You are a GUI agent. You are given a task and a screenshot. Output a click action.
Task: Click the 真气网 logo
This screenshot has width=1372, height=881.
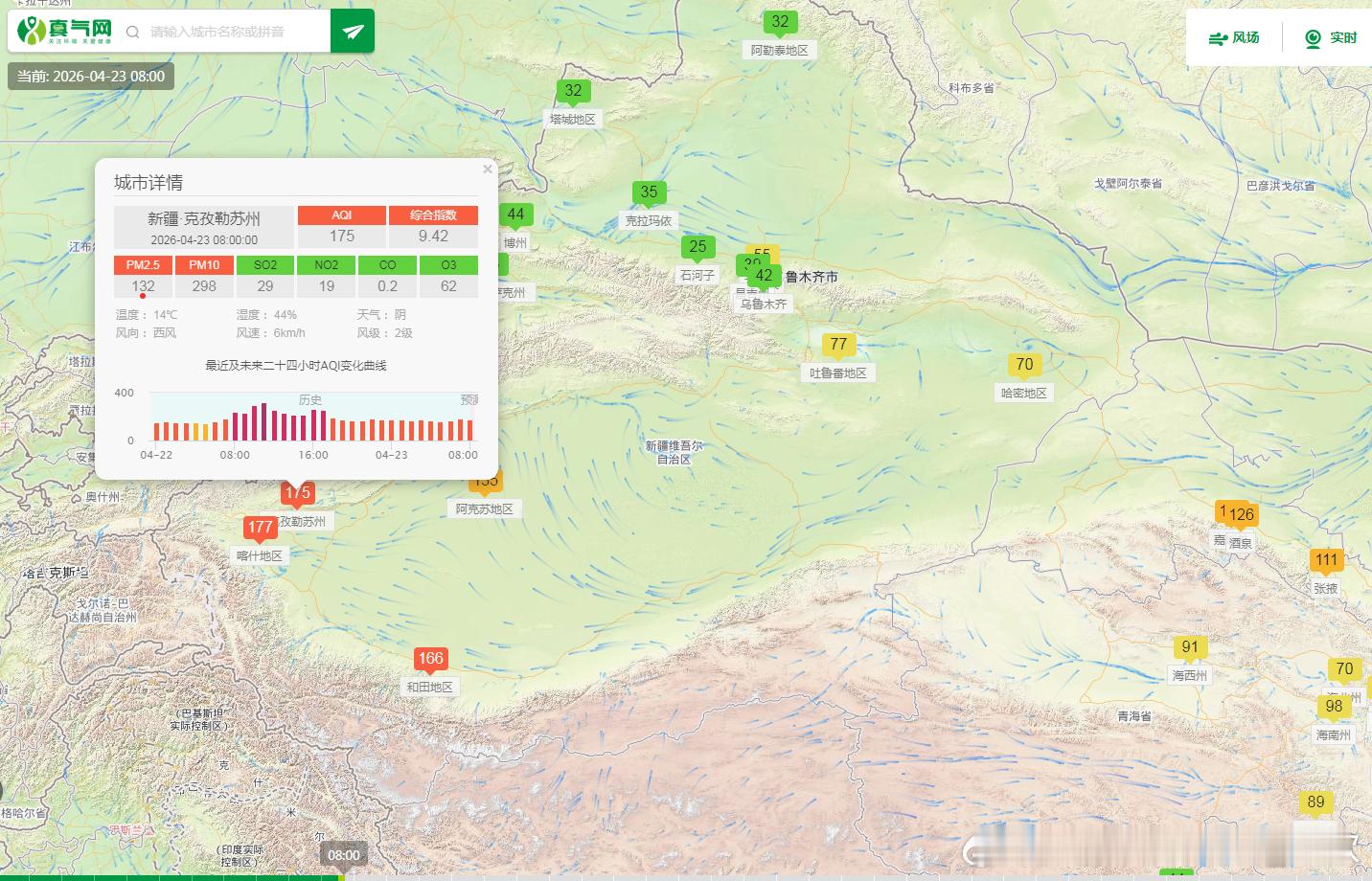tap(65, 31)
